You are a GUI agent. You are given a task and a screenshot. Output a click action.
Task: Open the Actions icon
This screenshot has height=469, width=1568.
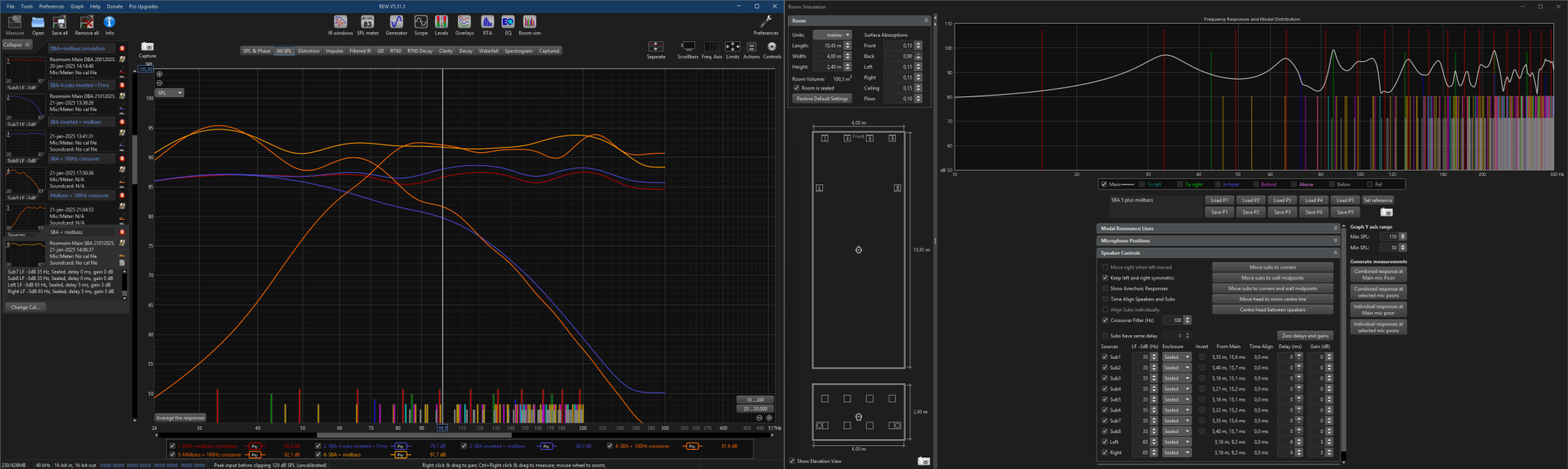[752, 47]
